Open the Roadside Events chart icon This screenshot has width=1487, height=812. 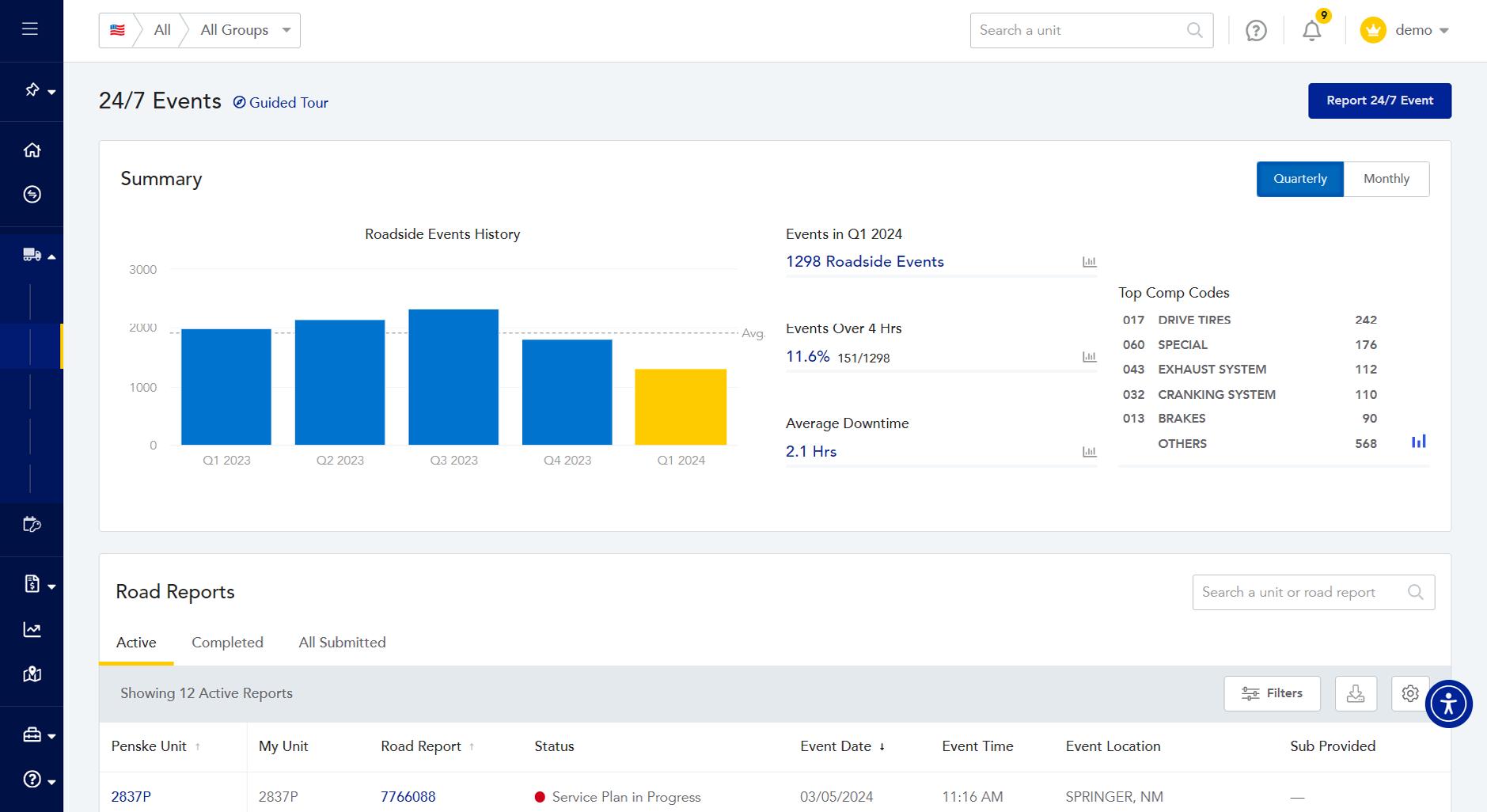[1090, 262]
